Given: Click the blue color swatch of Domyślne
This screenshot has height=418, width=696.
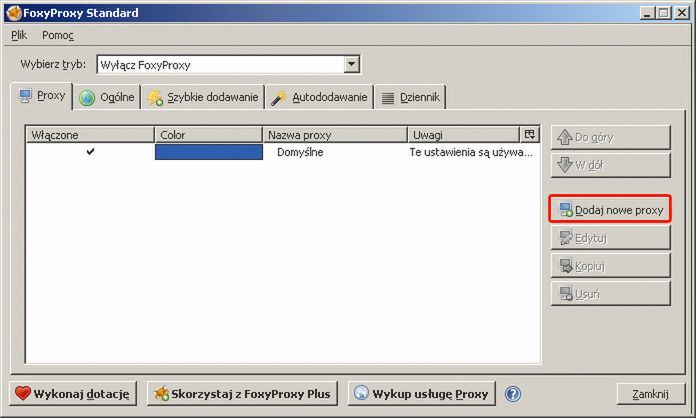Looking at the screenshot, I should [x=209, y=152].
